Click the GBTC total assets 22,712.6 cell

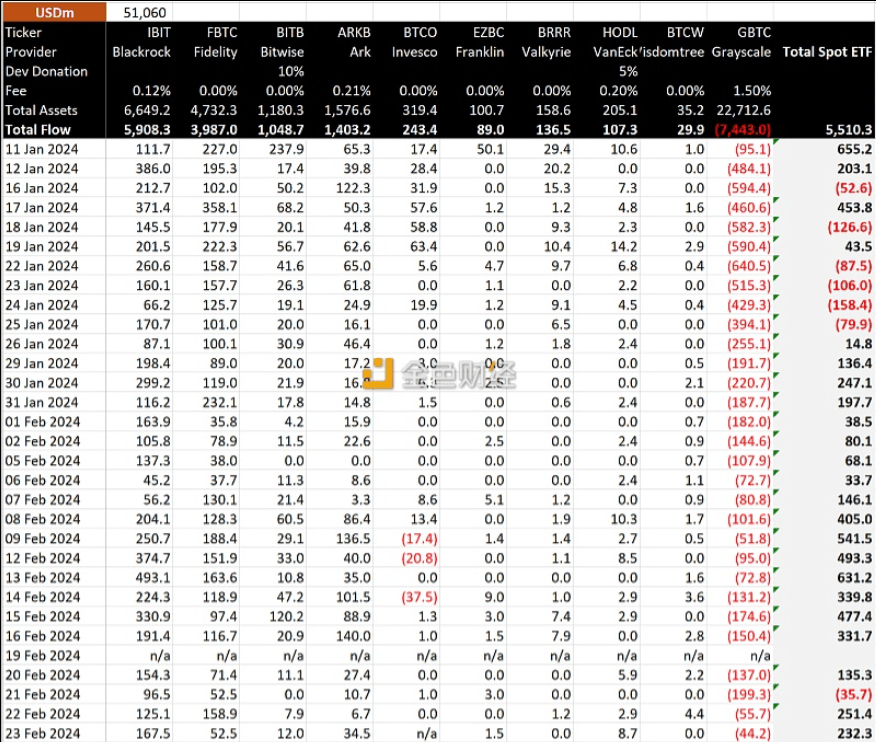tap(741, 110)
